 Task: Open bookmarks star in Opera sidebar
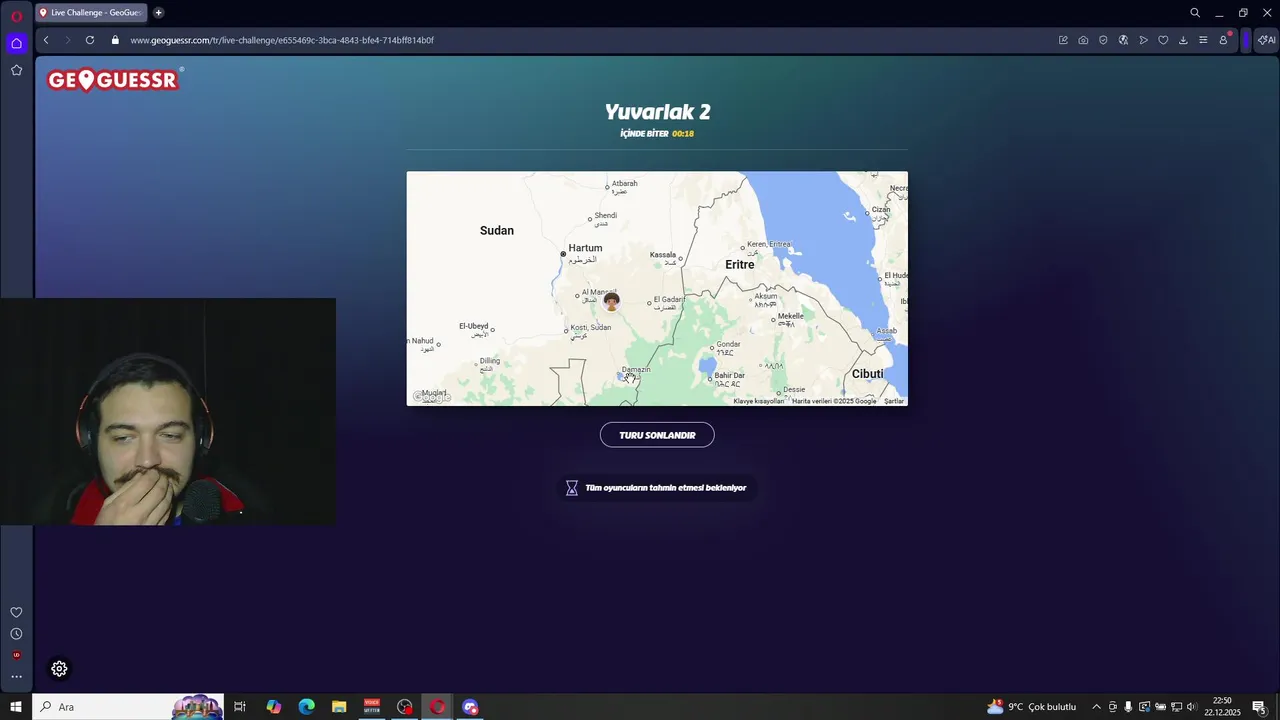coord(16,70)
